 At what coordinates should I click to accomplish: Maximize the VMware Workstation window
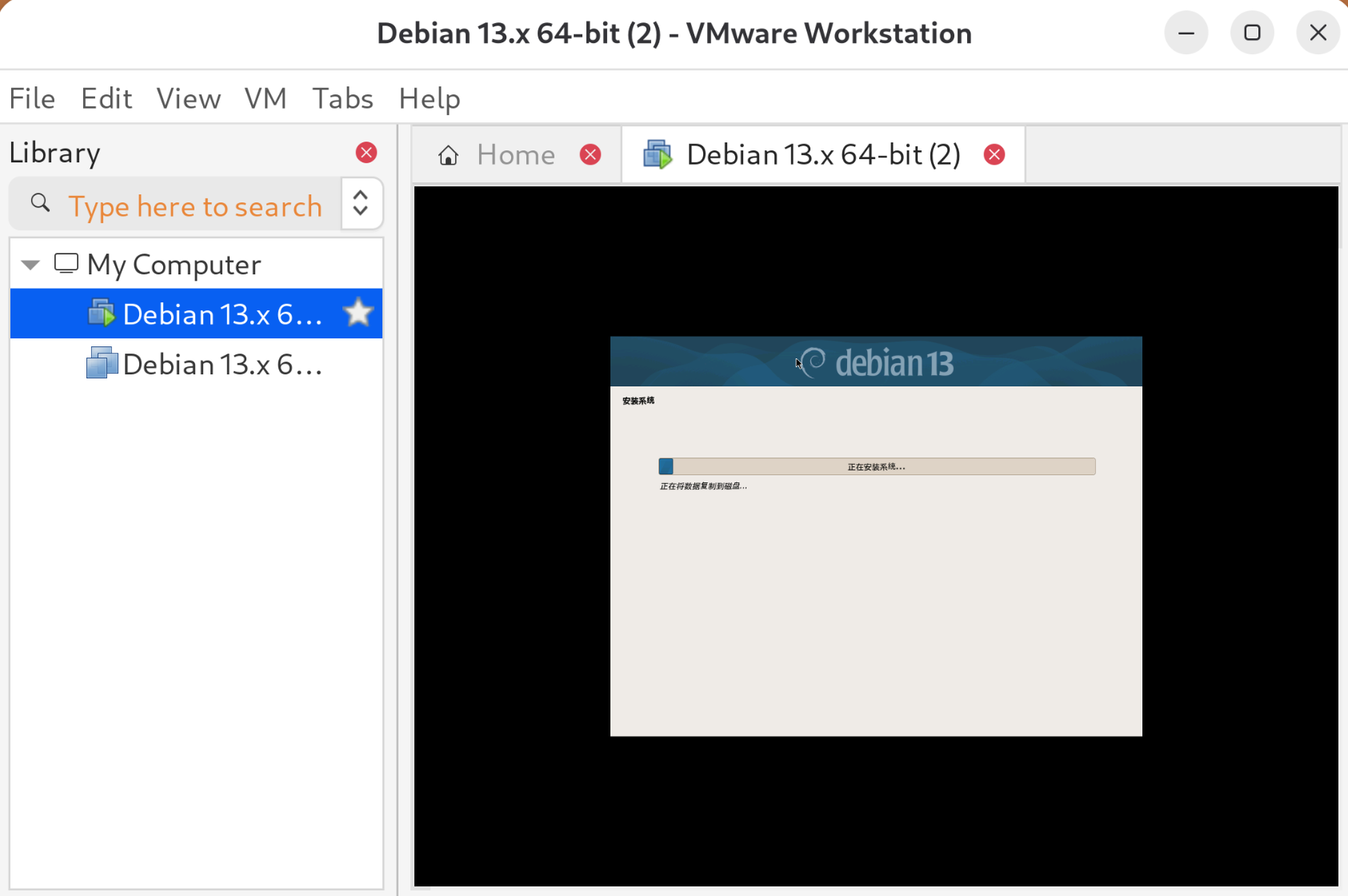(x=1252, y=33)
